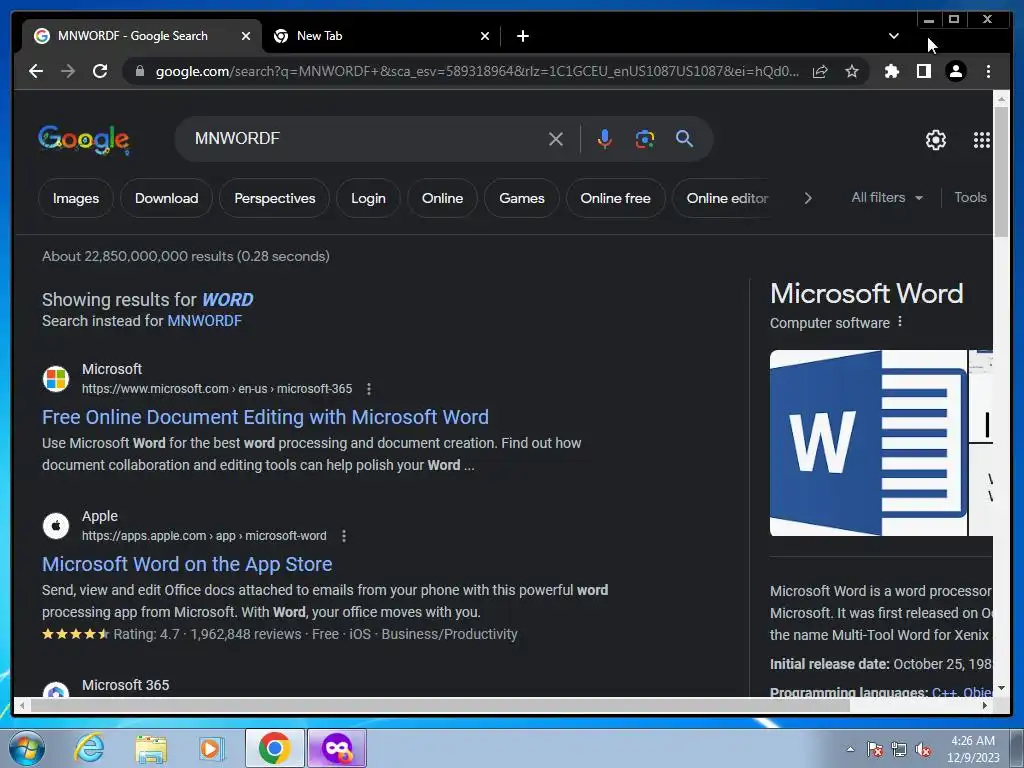The width and height of the screenshot is (1024, 768).
Task: Show more filter chips arrow
Action: (808, 198)
